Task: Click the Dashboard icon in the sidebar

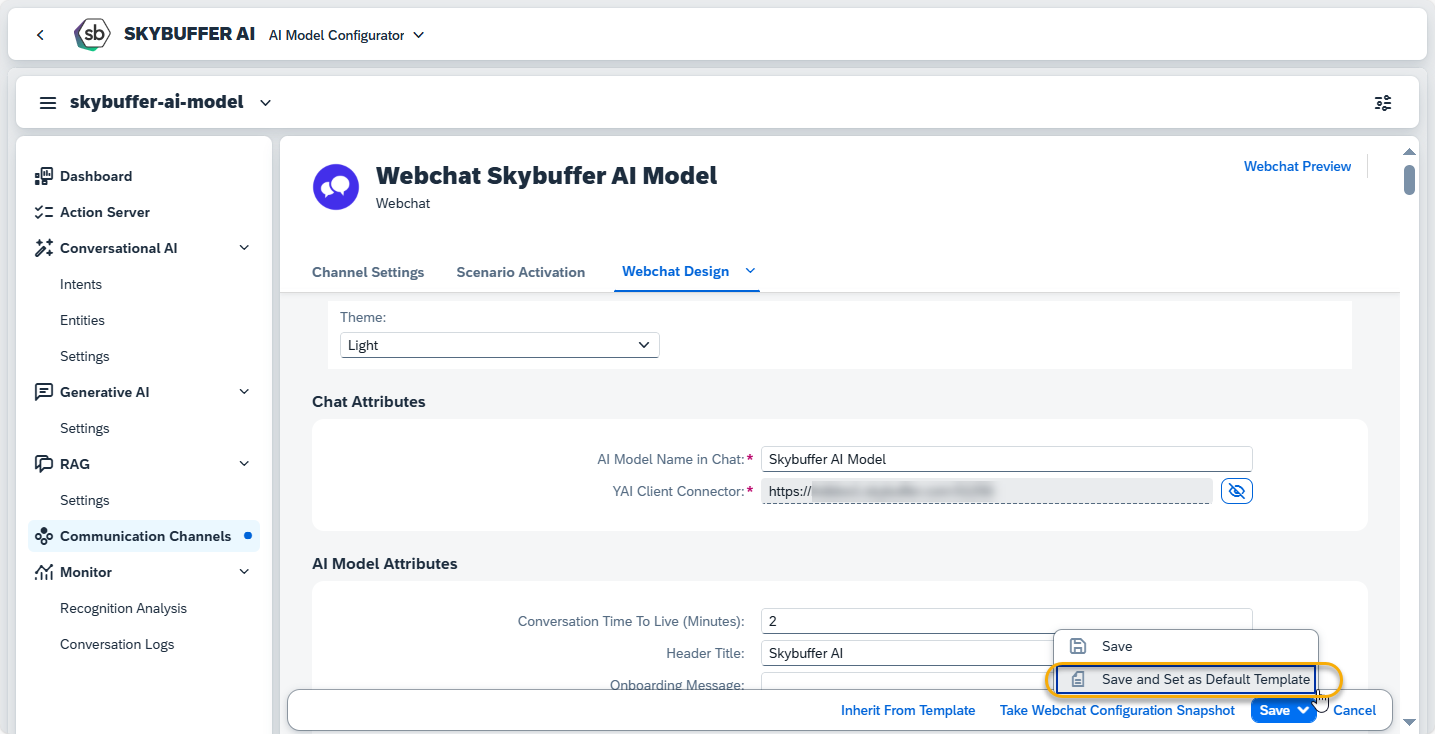Action: click(x=43, y=176)
